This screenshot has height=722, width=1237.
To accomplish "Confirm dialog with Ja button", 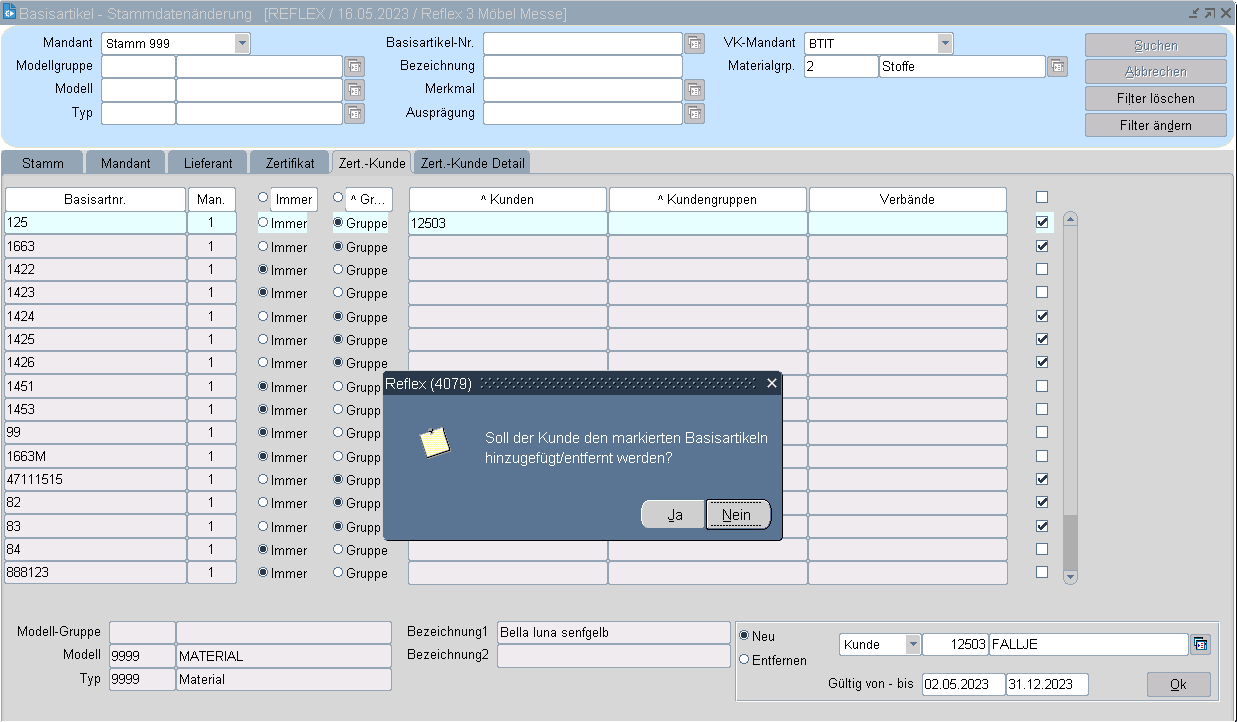I will [x=675, y=515].
